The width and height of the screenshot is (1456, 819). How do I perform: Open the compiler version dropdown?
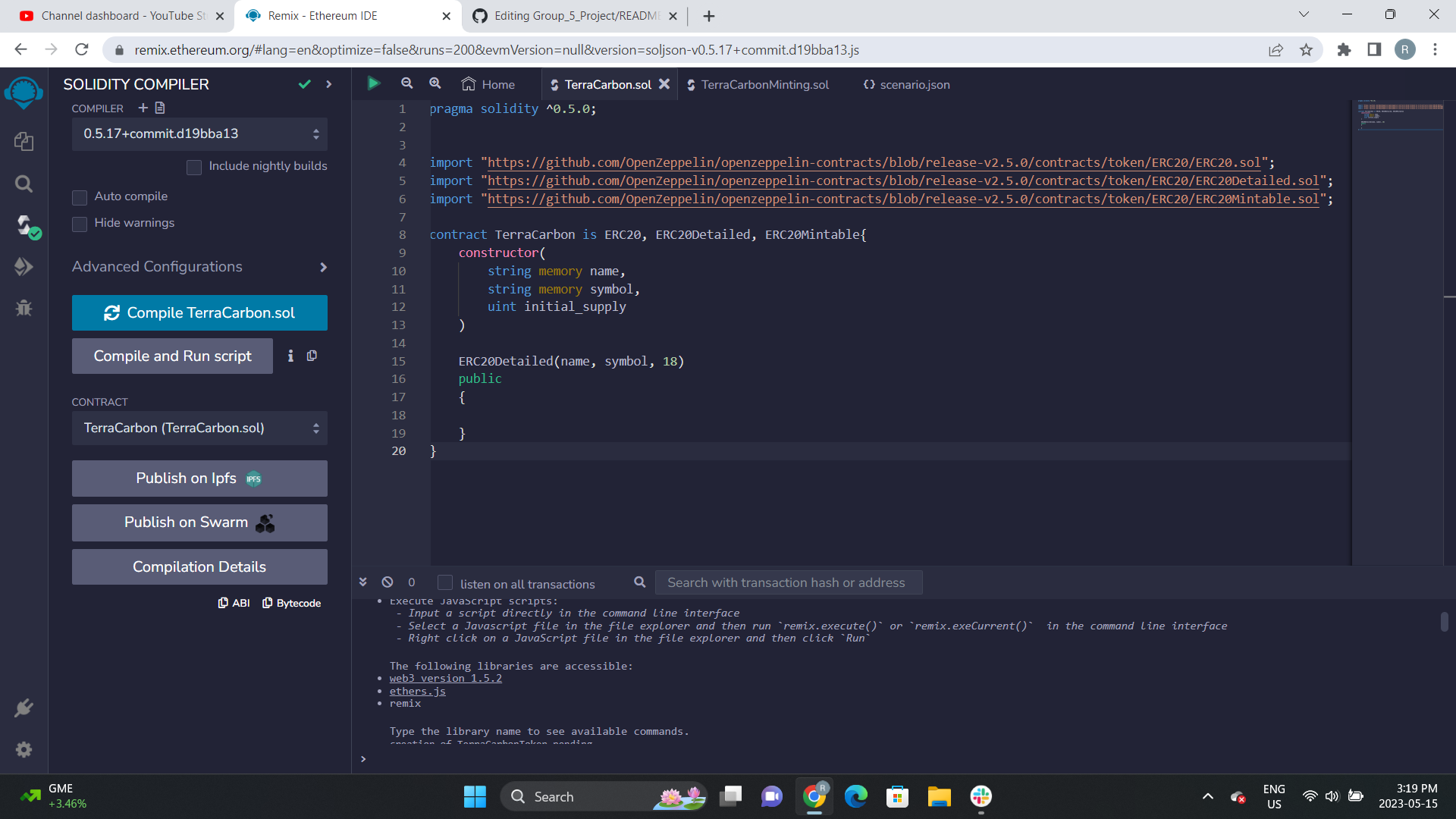pos(199,134)
